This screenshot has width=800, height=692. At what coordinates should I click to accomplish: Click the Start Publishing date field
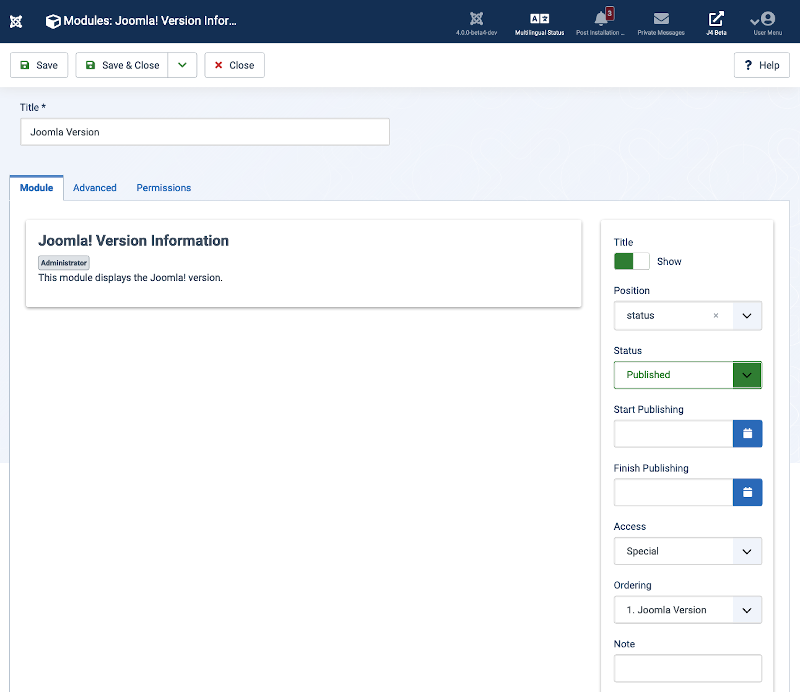click(673, 434)
